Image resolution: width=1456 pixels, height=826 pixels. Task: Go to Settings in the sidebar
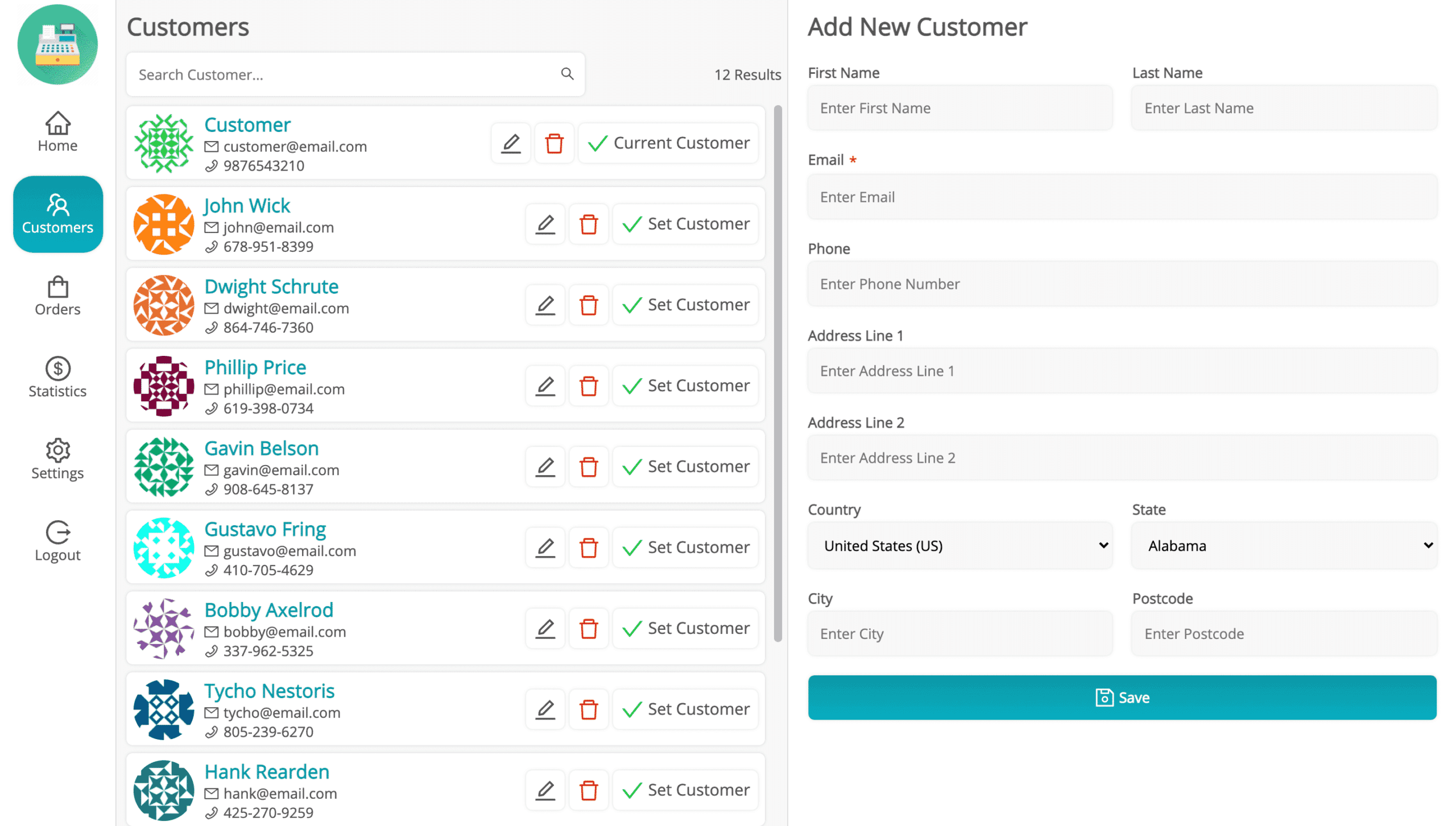click(57, 459)
